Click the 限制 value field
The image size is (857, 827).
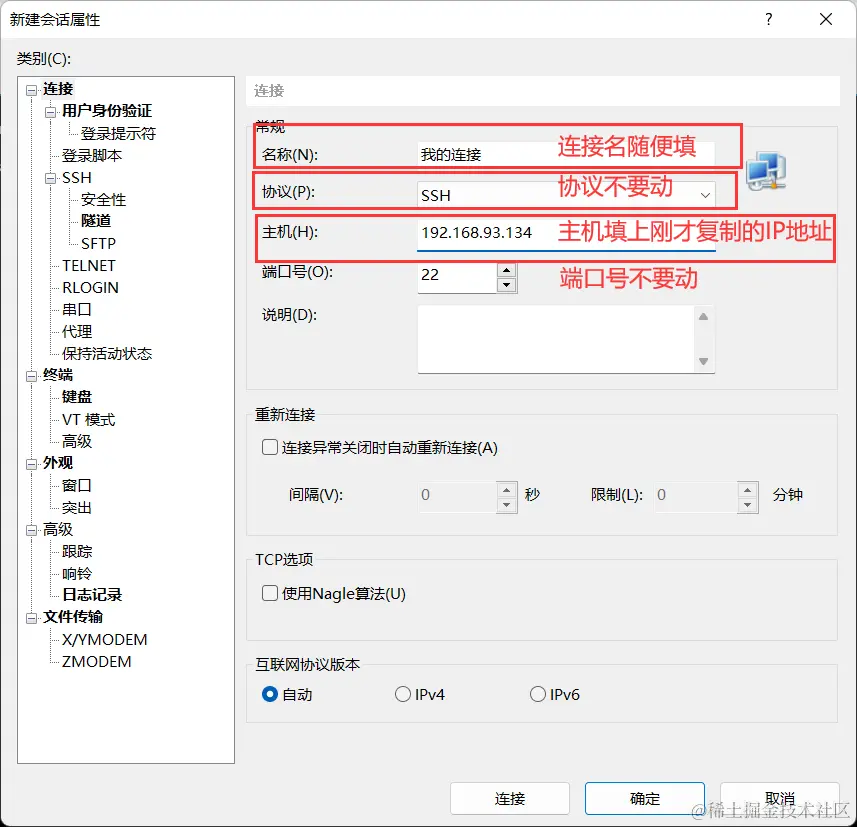click(x=695, y=497)
